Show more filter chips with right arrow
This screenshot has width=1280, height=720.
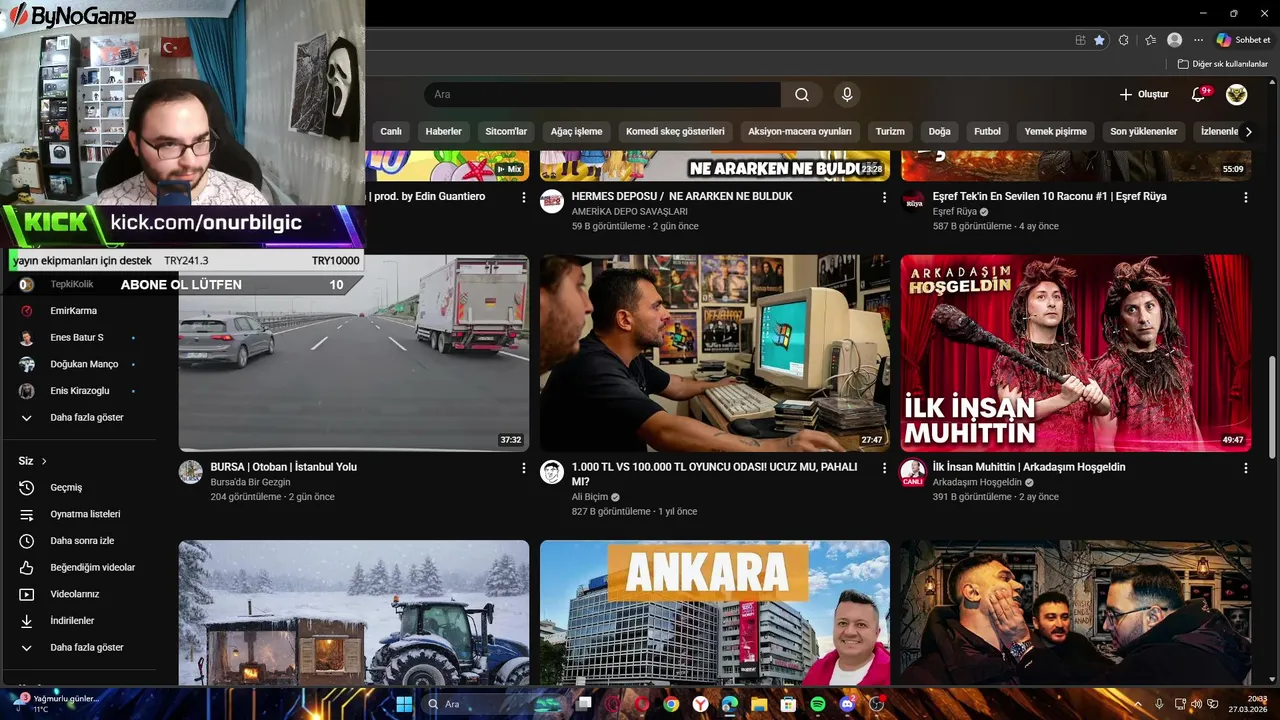pos(1247,131)
